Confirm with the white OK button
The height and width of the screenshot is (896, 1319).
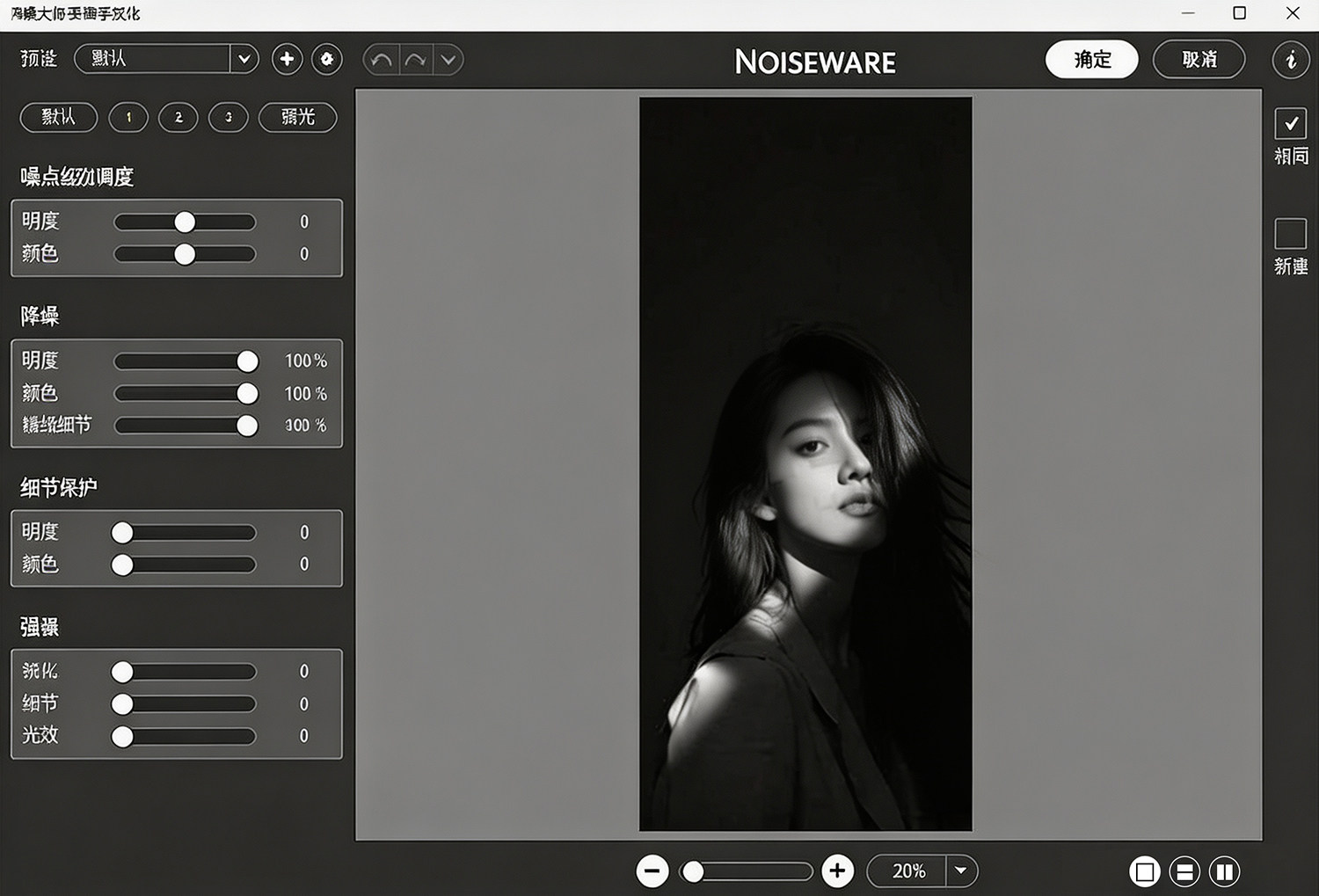click(x=1092, y=60)
